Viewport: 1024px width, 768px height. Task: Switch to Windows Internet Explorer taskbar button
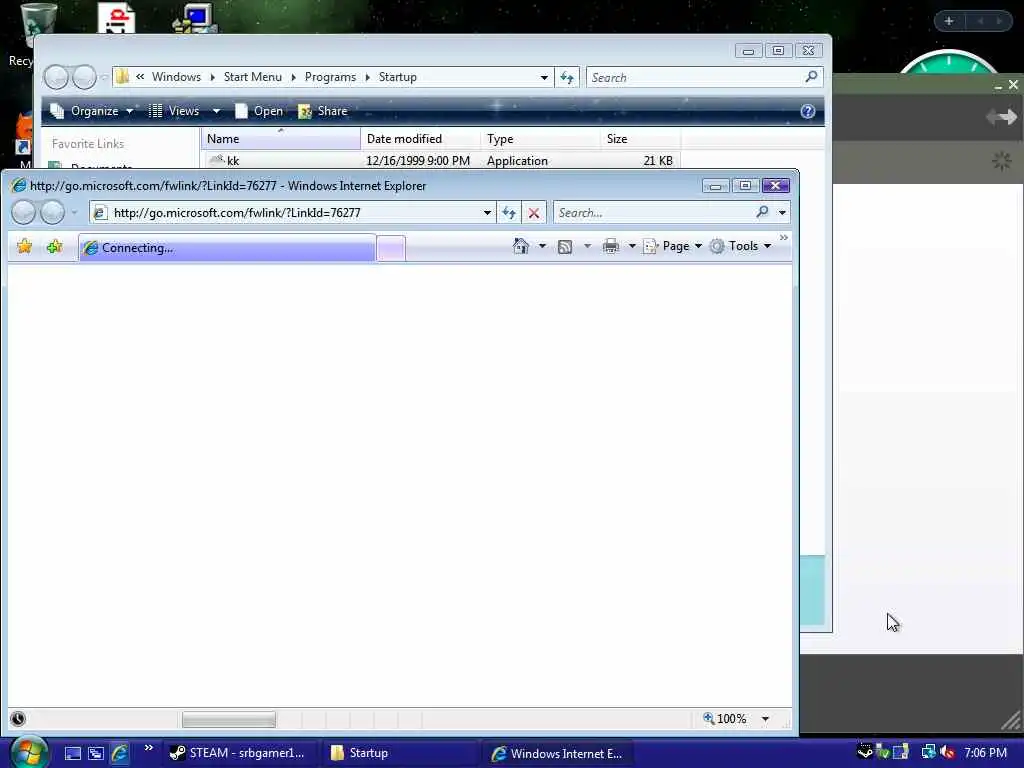tap(559, 753)
